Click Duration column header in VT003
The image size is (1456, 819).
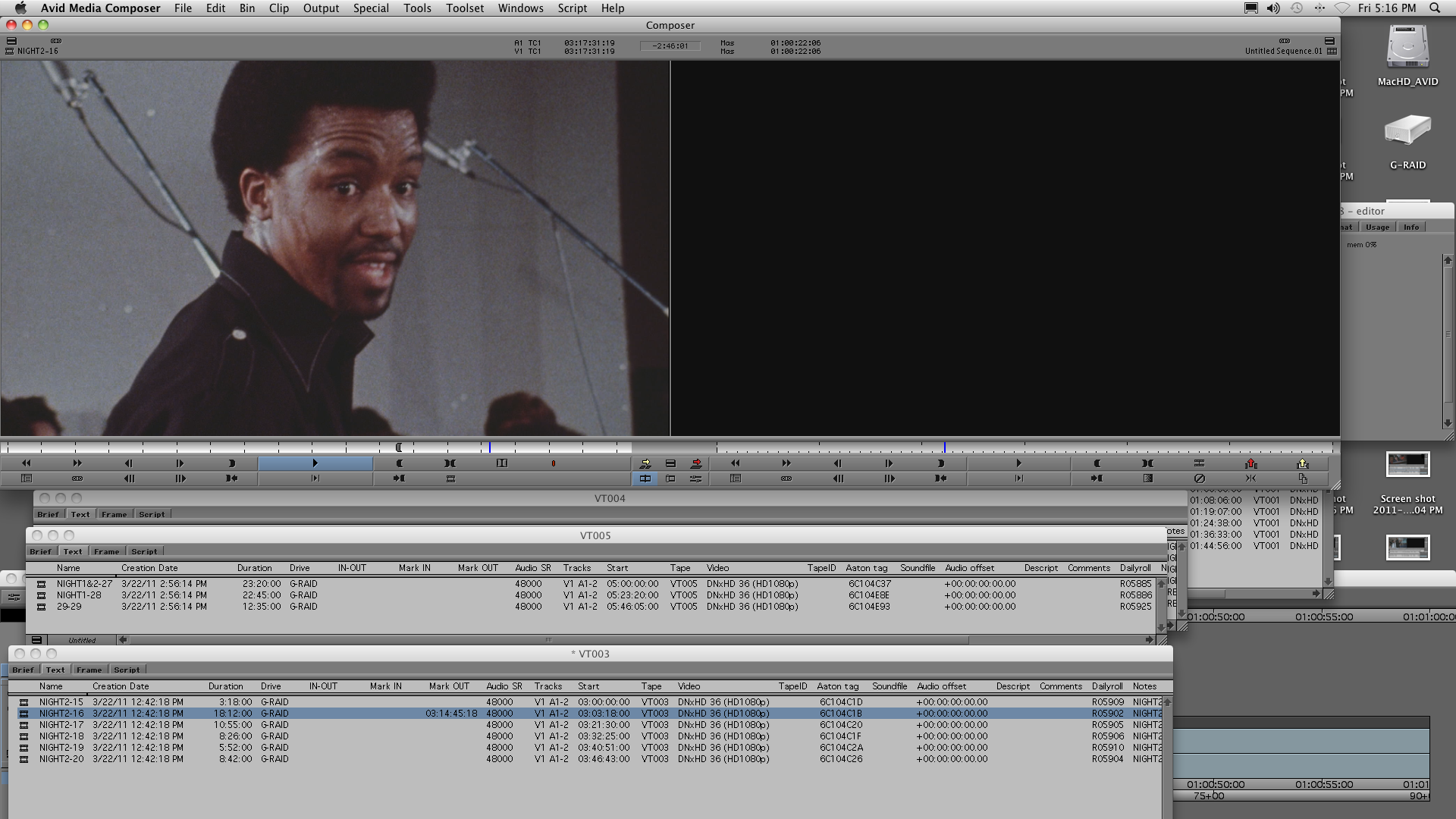225,686
